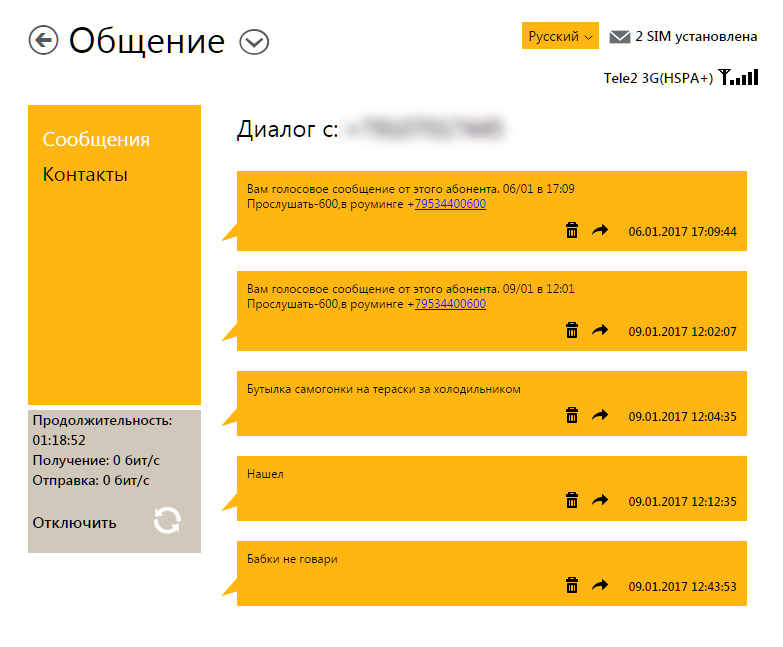Delete the message dated 06.01.2017 17:09:44
This screenshot has height=647, width=783.
point(572,231)
